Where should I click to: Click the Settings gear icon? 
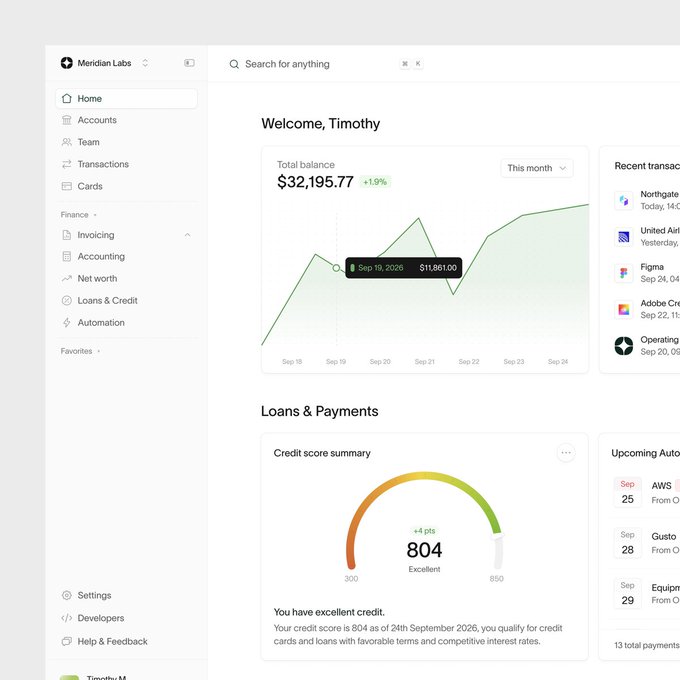pos(66,595)
